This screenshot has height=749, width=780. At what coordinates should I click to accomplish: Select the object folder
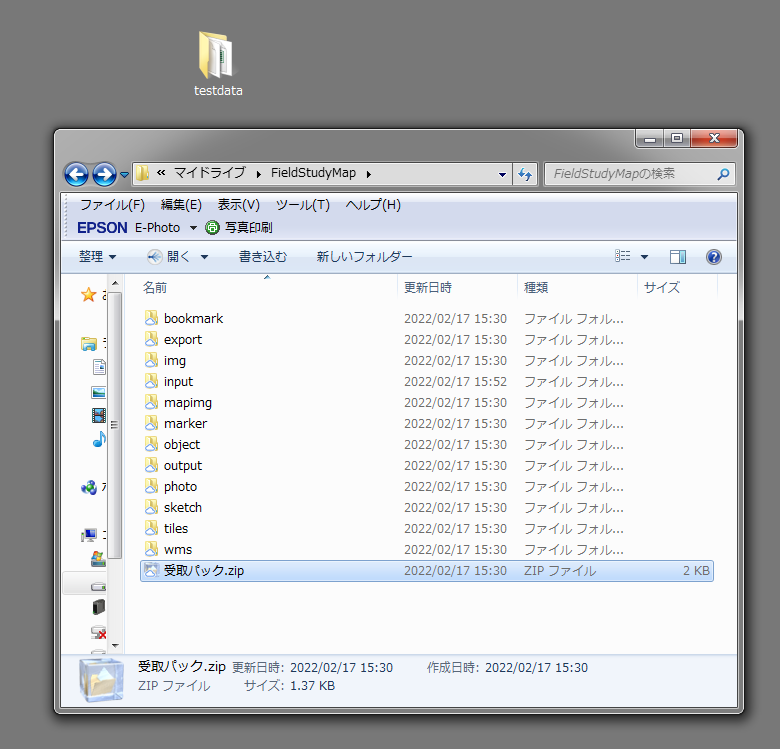427,445
